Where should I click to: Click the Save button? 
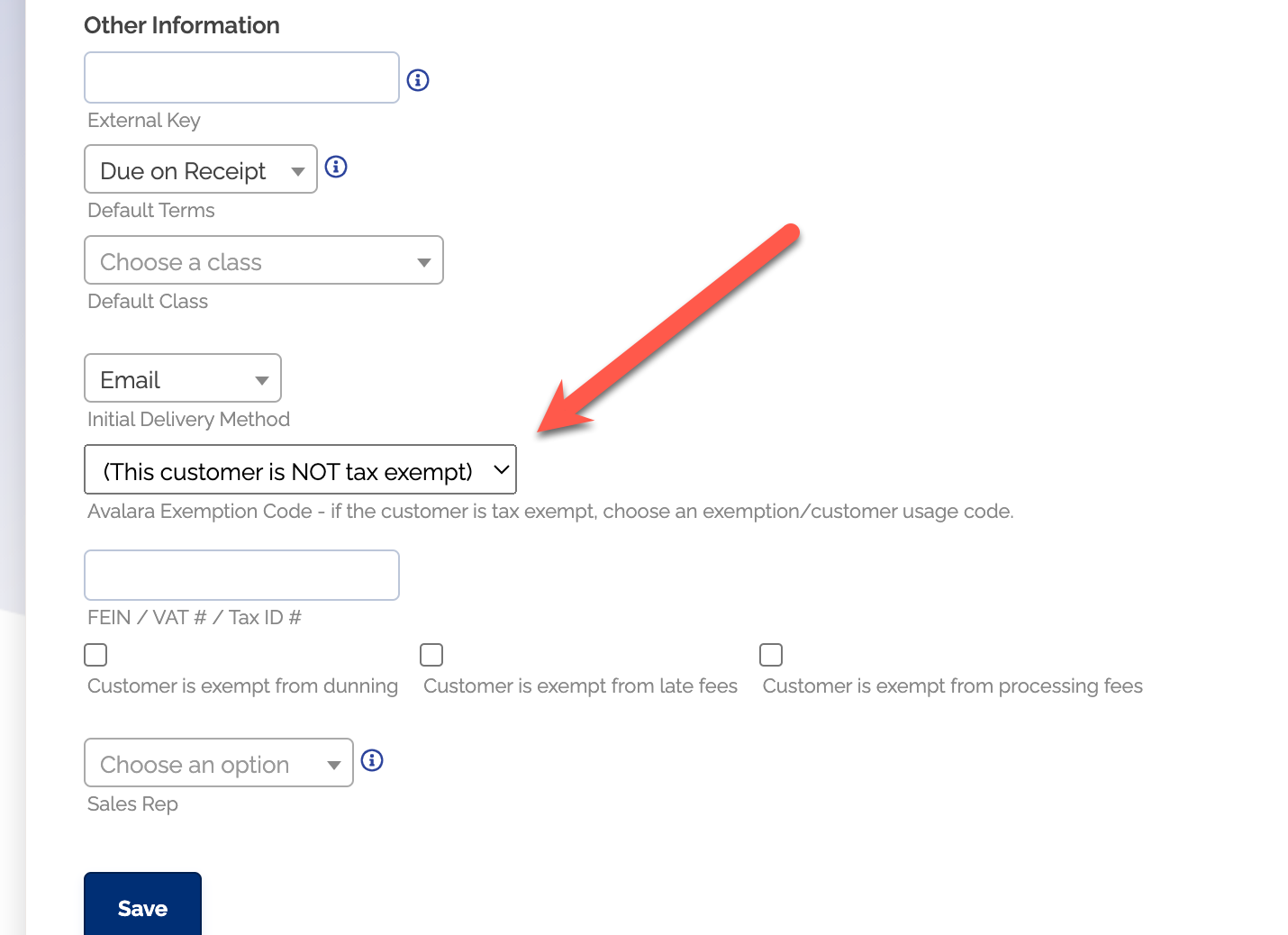pyautogui.click(x=142, y=906)
